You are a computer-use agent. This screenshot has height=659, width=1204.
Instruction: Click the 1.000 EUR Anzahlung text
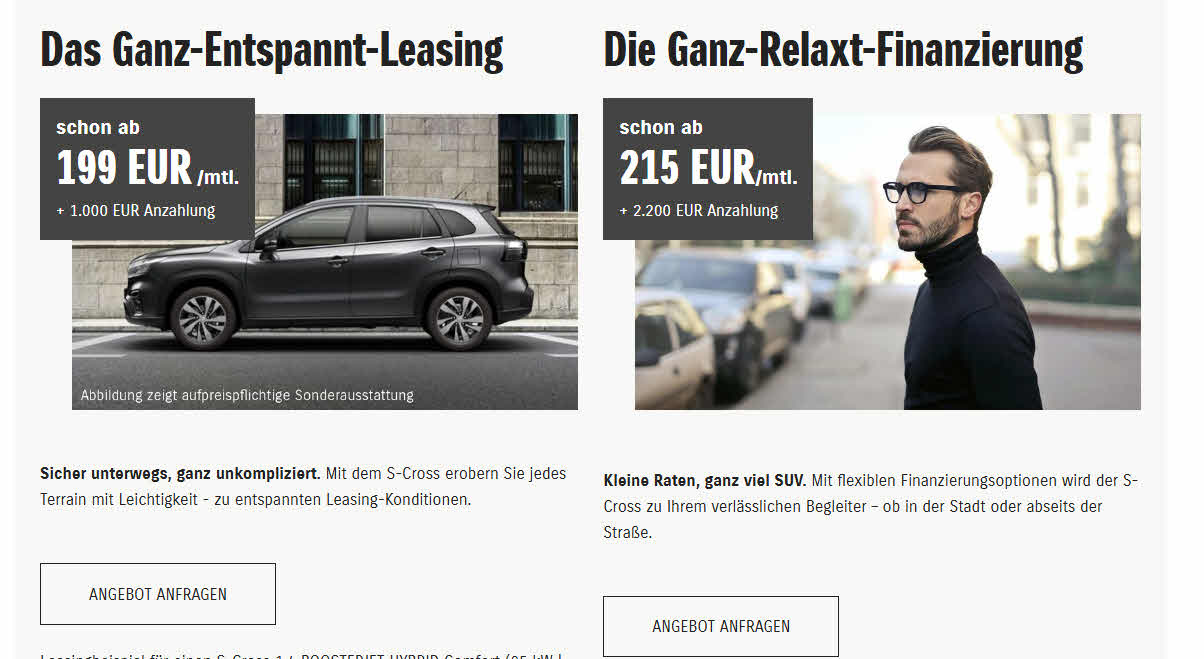coord(136,210)
